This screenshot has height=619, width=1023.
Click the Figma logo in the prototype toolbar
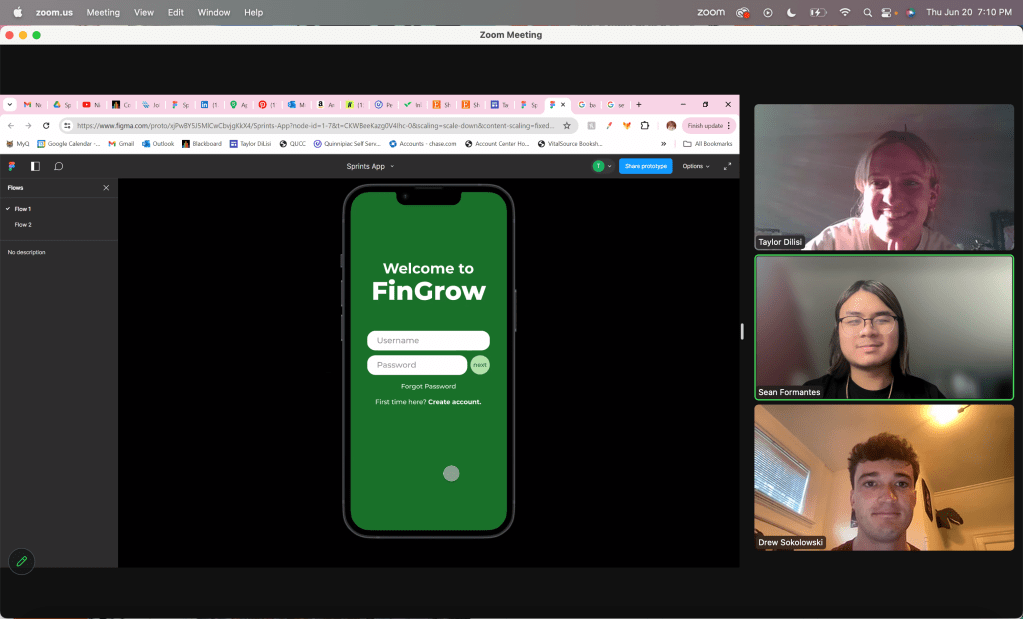[x=12, y=166]
